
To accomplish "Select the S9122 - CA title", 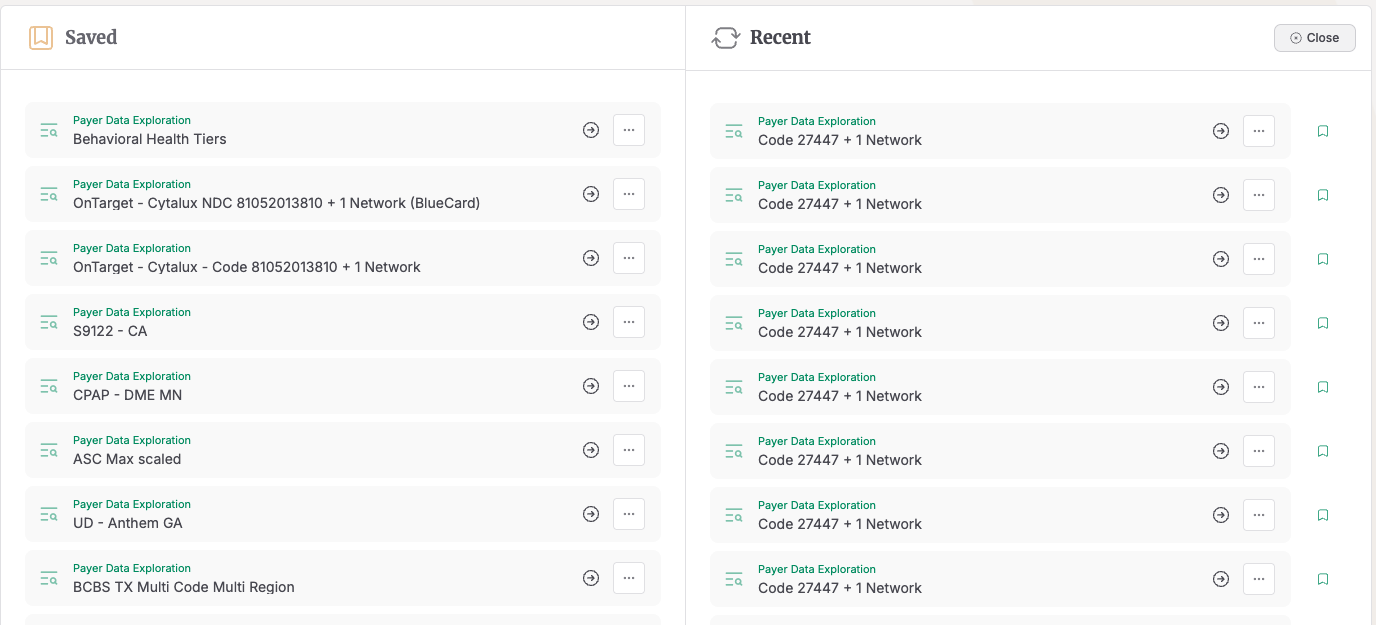I will pyautogui.click(x=110, y=331).
